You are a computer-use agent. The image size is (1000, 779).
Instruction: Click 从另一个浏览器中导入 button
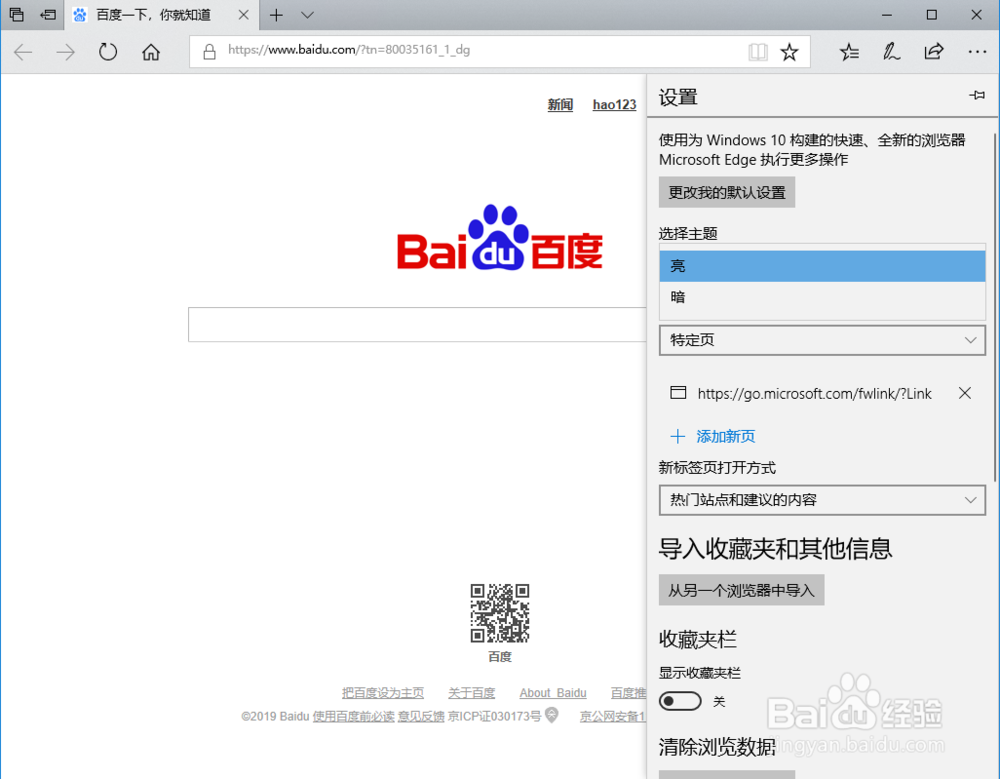[x=741, y=590]
